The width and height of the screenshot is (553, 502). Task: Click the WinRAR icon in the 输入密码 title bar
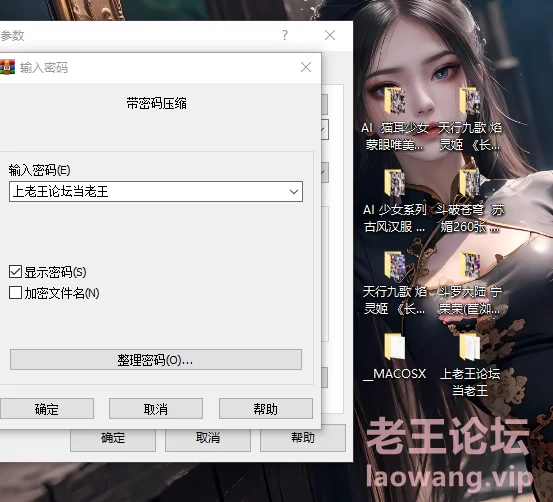point(7,67)
